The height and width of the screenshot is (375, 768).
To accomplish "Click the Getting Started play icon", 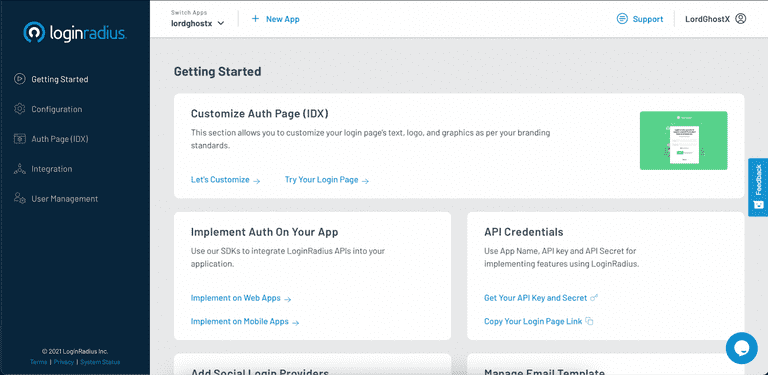I will coord(20,79).
